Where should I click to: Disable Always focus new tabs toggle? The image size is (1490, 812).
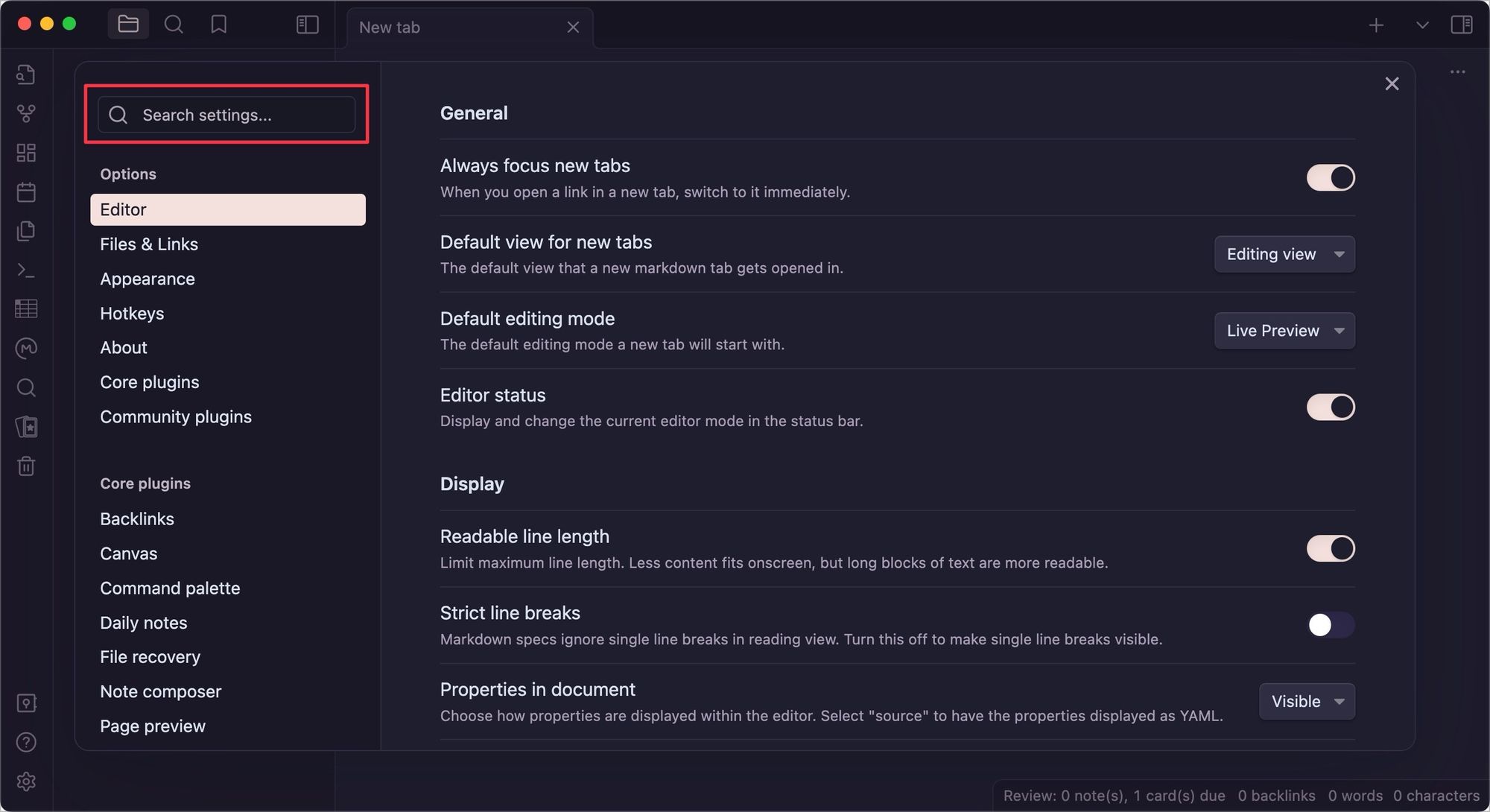click(1330, 178)
